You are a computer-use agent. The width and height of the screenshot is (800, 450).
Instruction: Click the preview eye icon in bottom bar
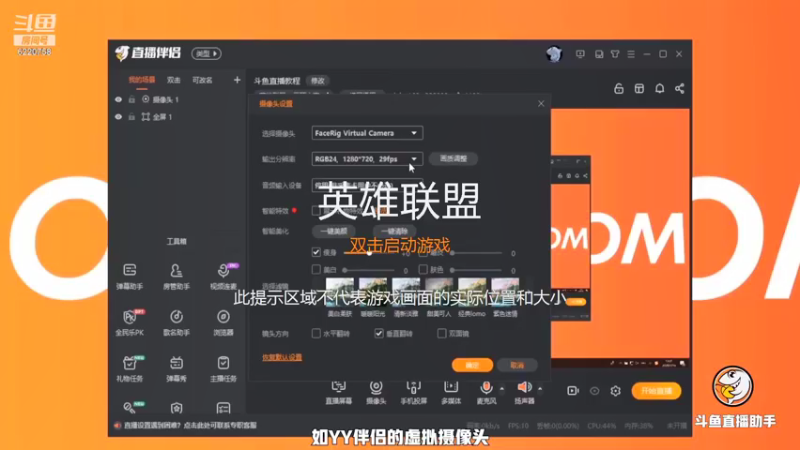[594, 391]
